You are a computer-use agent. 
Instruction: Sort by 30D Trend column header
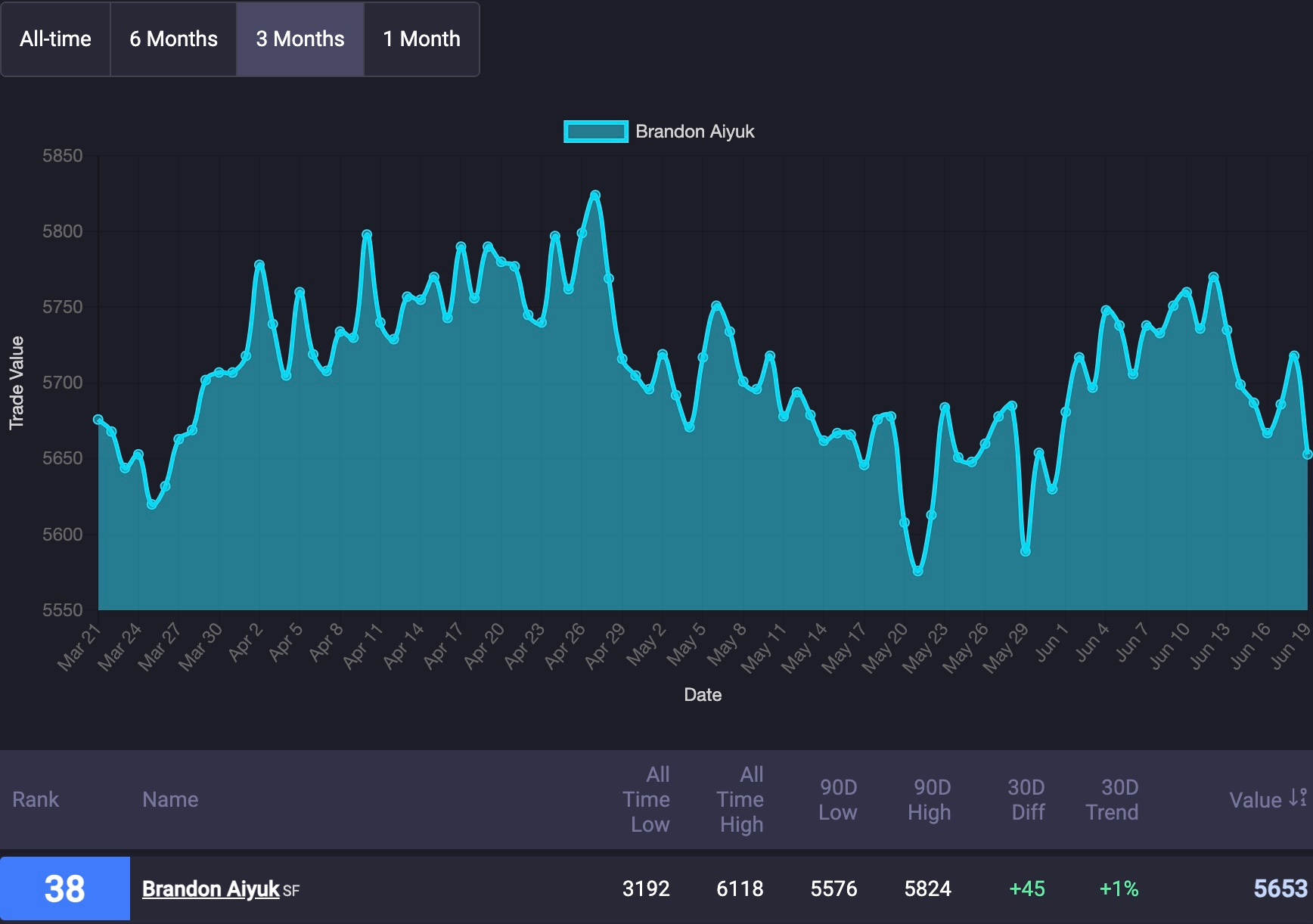tap(1112, 799)
